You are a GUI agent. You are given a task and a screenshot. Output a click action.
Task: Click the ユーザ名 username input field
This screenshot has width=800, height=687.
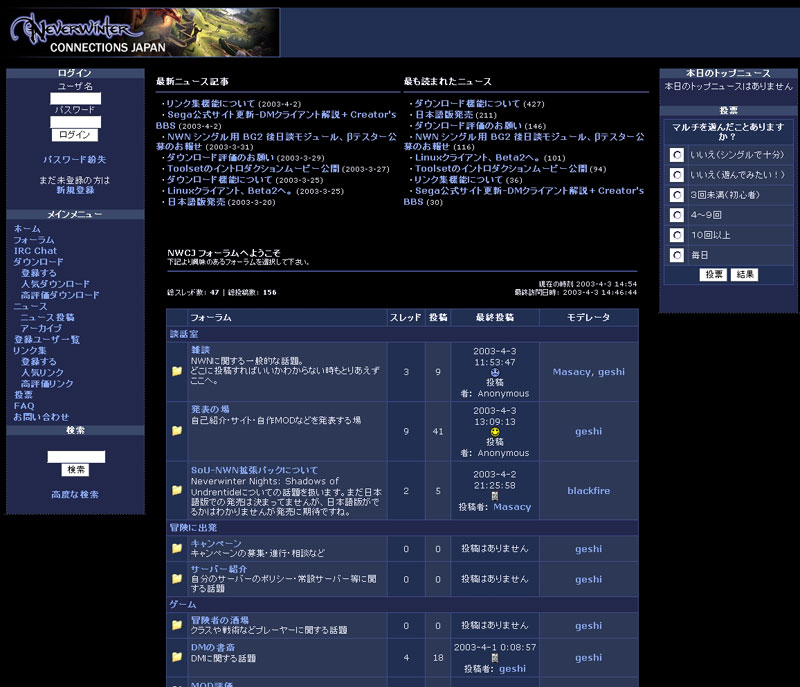76,98
